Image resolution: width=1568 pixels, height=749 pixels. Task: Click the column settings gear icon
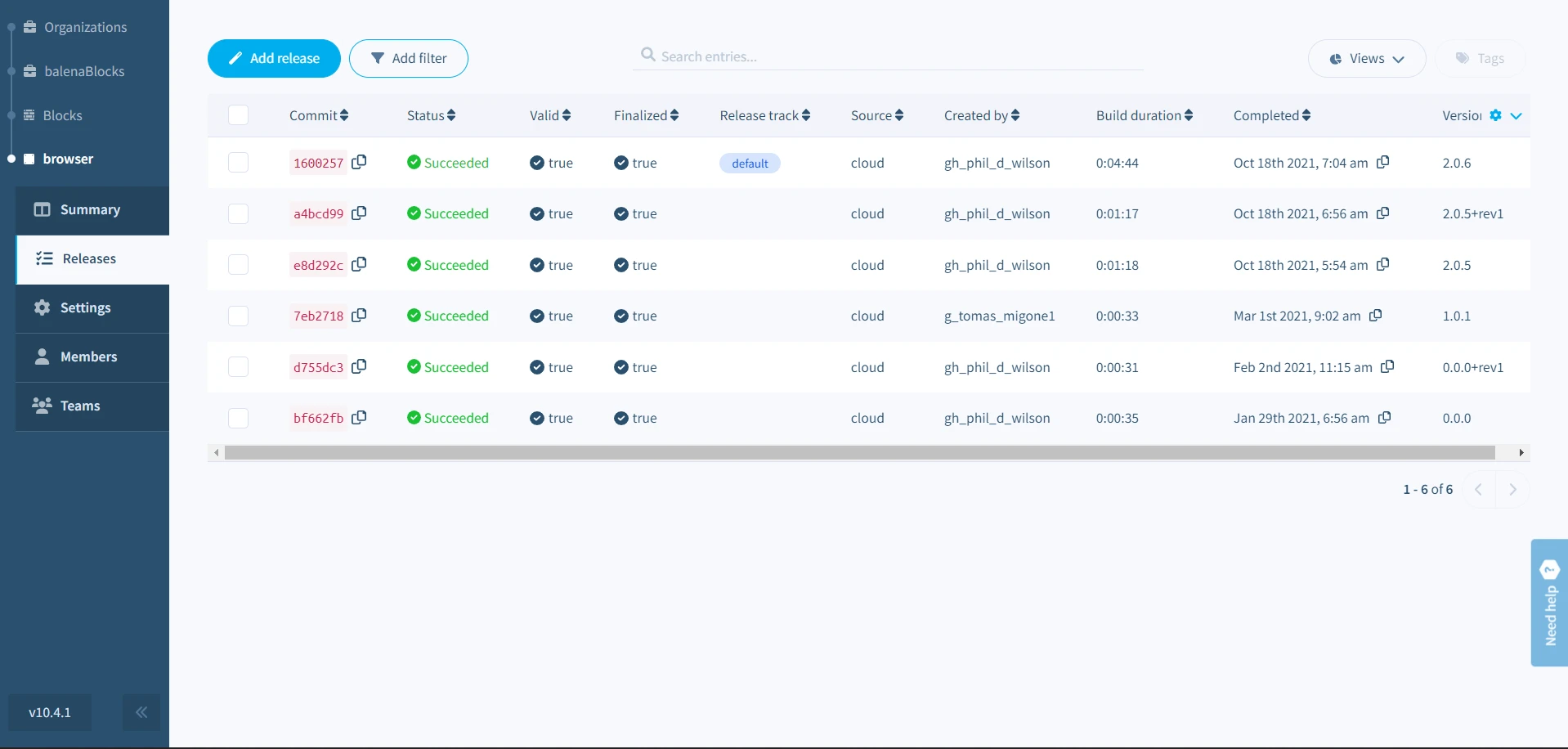(x=1495, y=115)
